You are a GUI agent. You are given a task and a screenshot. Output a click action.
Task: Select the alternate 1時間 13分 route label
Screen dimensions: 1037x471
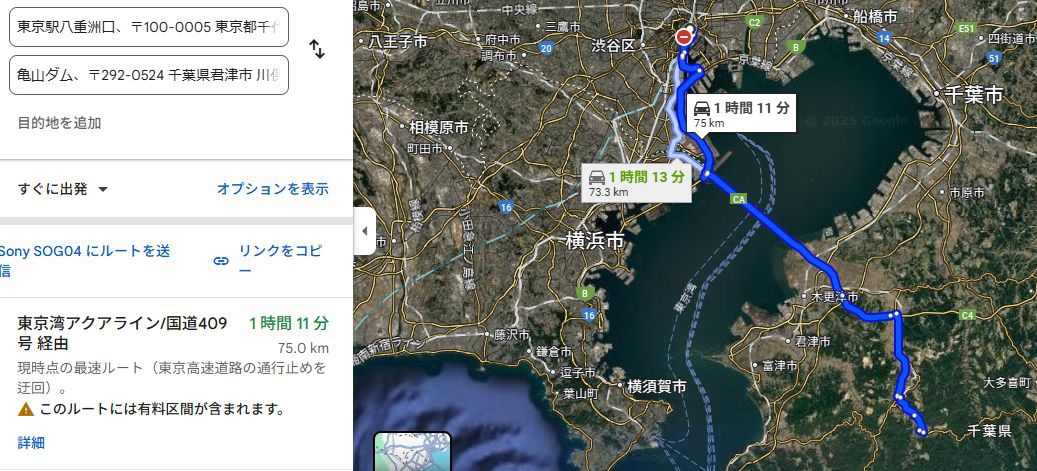click(638, 183)
